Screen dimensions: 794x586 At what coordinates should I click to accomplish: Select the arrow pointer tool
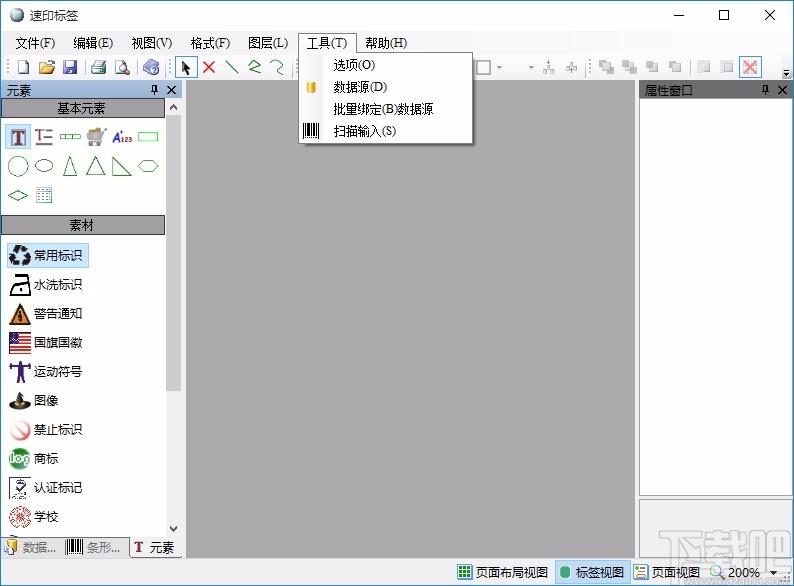(x=186, y=67)
